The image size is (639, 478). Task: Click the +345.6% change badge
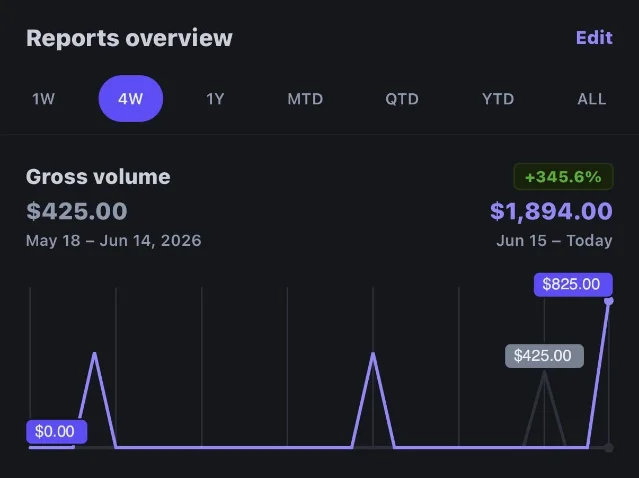(563, 176)
